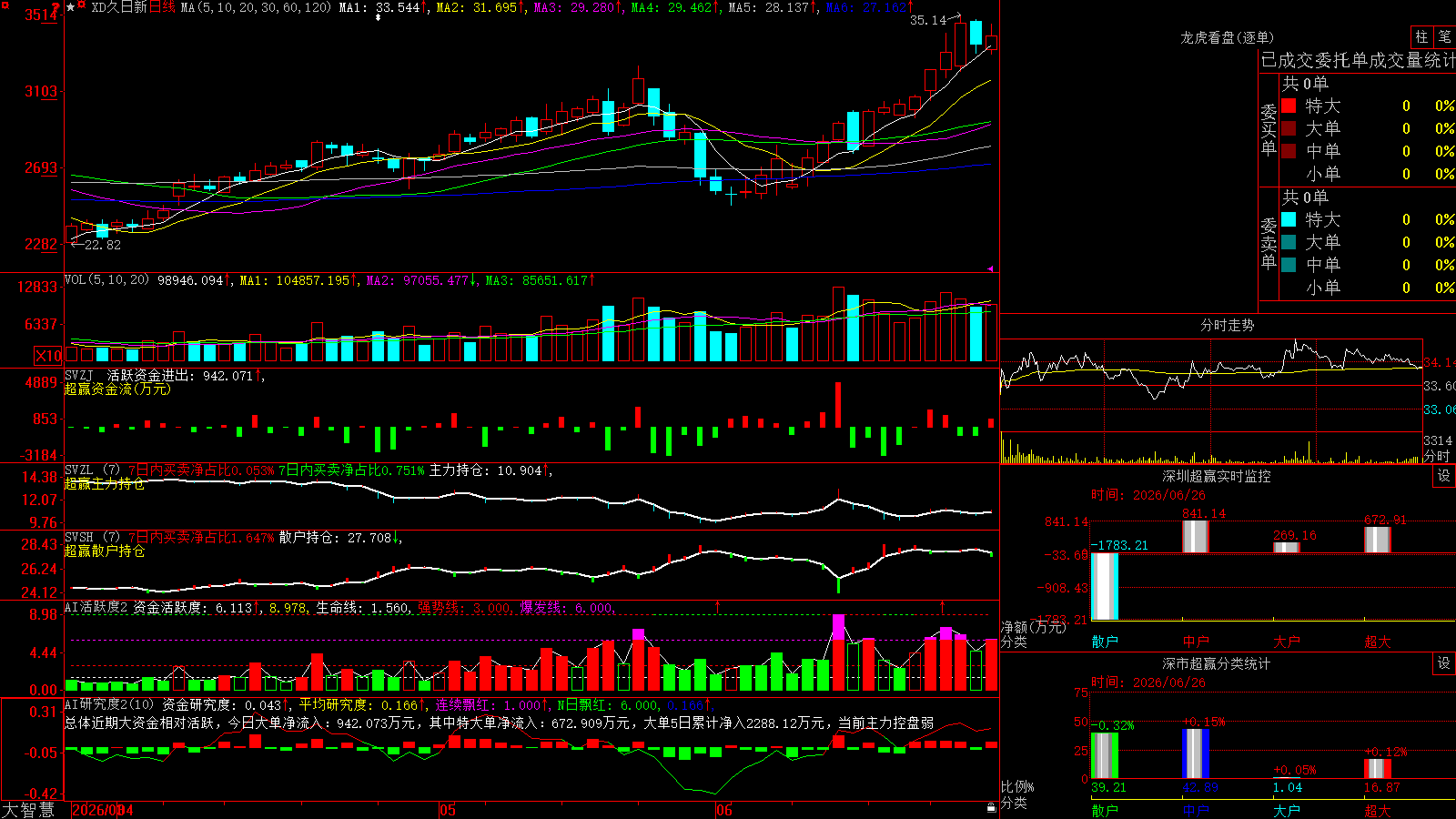This screenshot has width=1456, height=819.
Task: Click the magenta arrow marker below the K-line chart
Action: click(990, 268)
